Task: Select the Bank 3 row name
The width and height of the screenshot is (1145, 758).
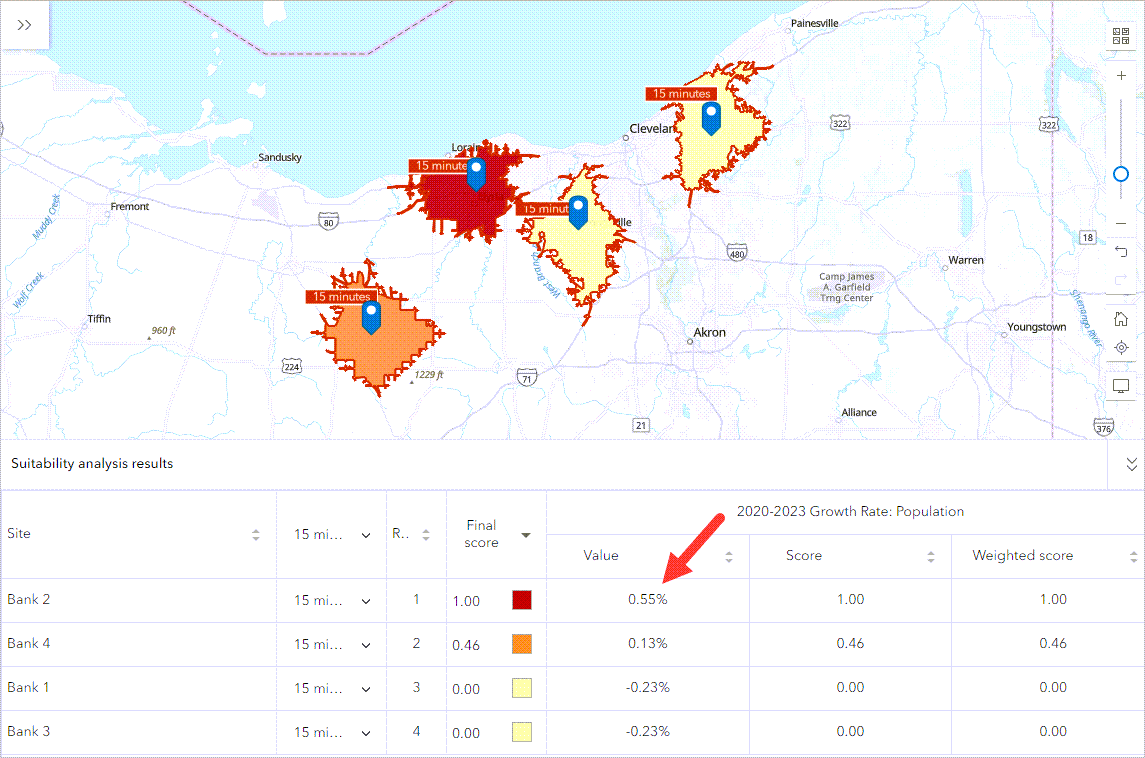Action: 28,731
